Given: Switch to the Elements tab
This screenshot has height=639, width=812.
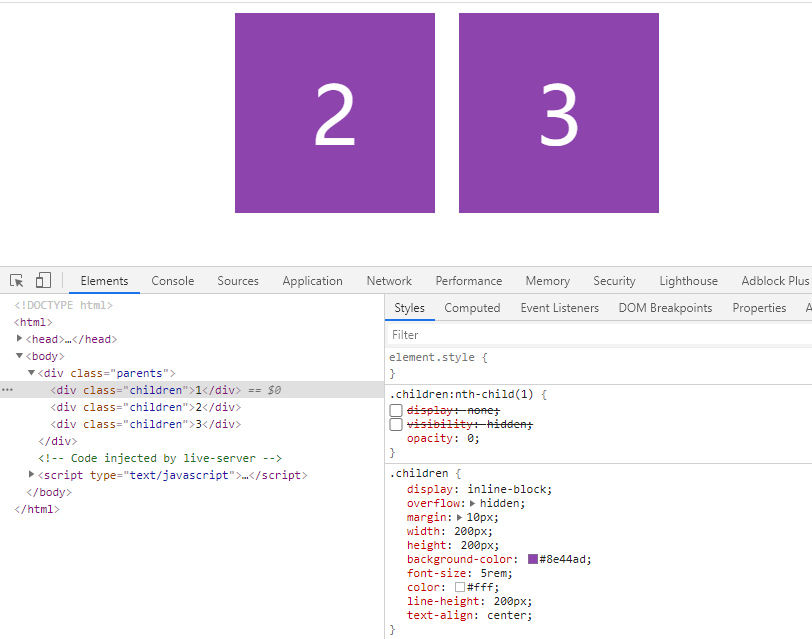Looking at the screenshot, I should 104,281.
